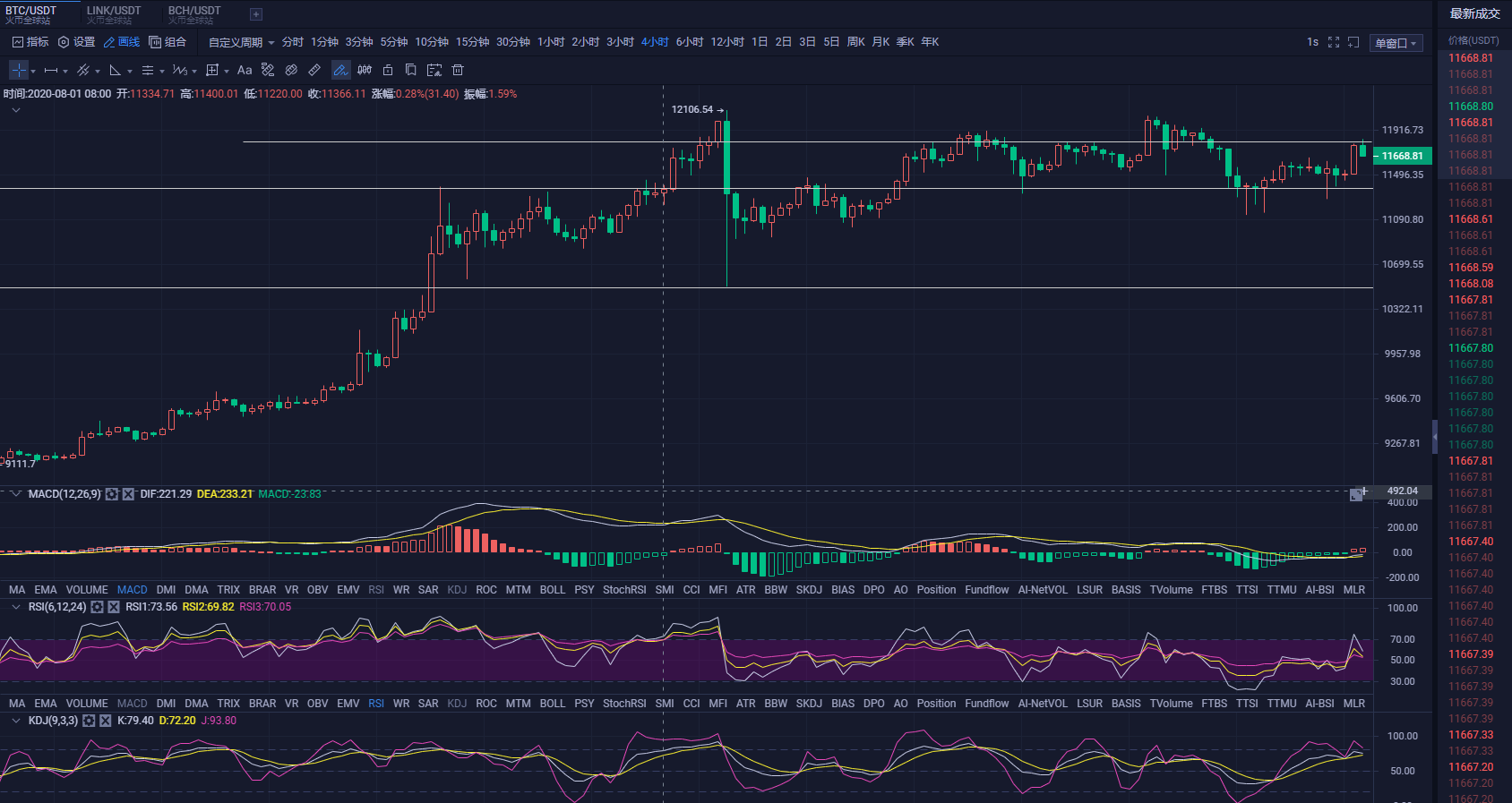Select the wave count drawing tool
Viewport: 1512px width, 803px height.
[x=180, y=70]
